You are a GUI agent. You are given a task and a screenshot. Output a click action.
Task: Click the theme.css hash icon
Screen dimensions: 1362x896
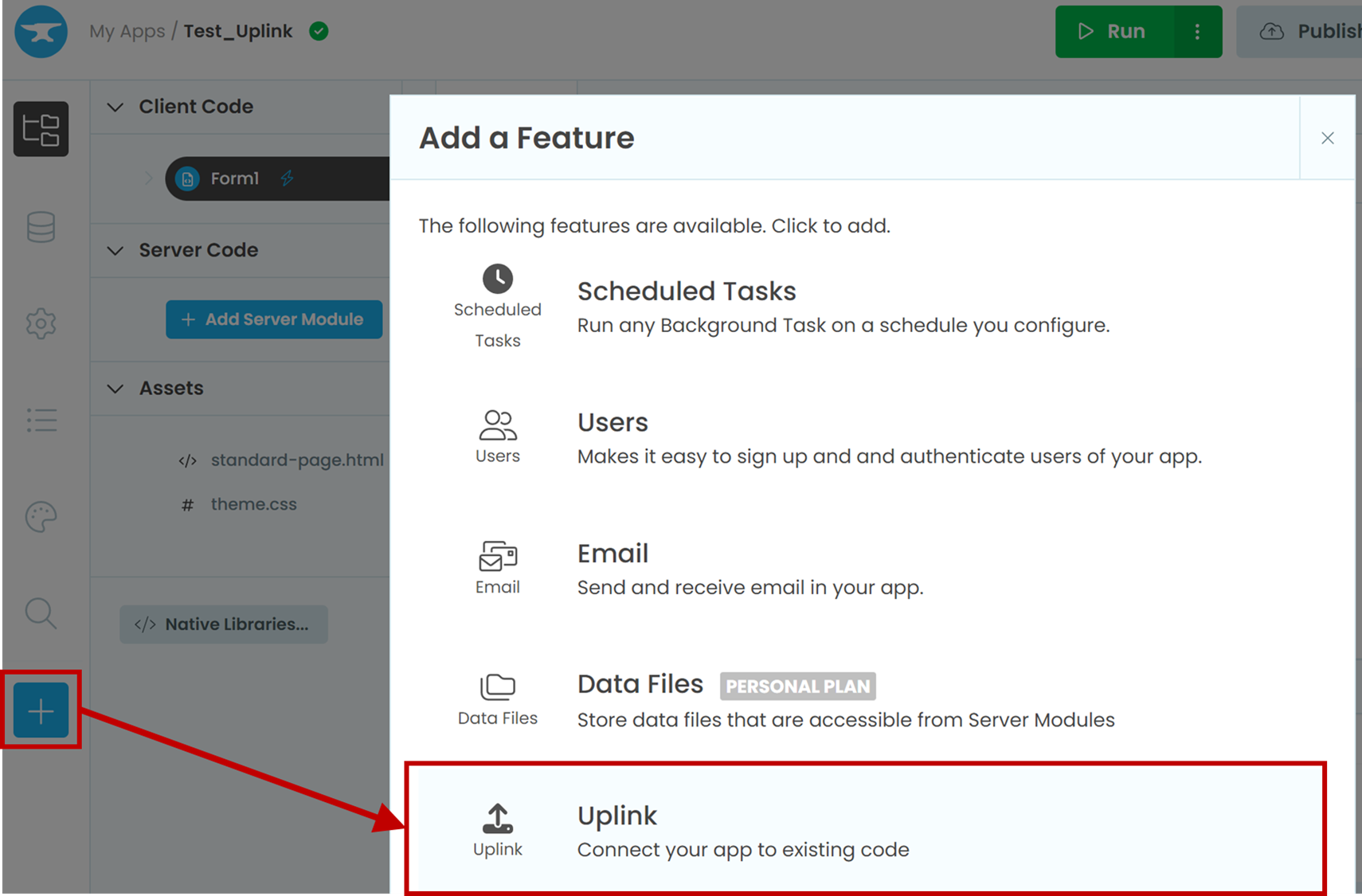click(x=187, y=505)
